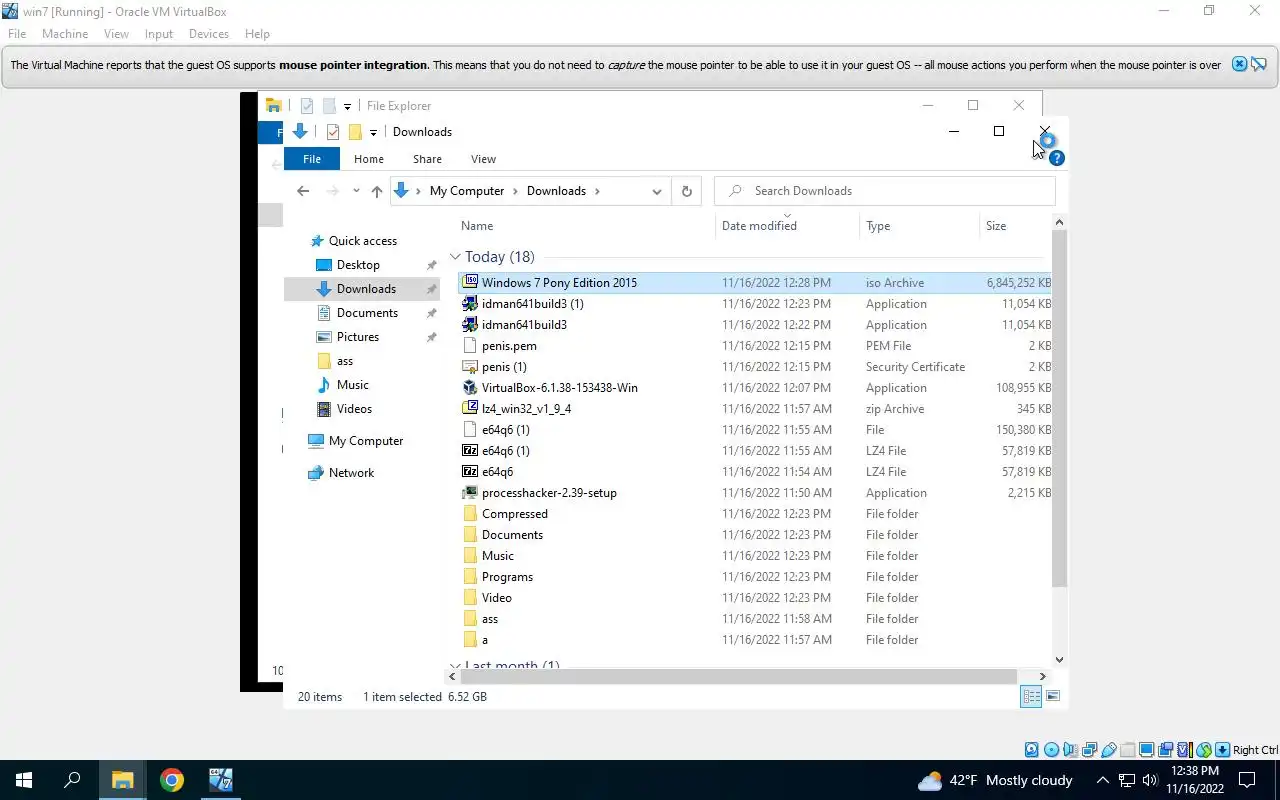The image size is (1280, 800).
Task: Click the Properties icon in Downloads title bar
Action: click(333, 132)
